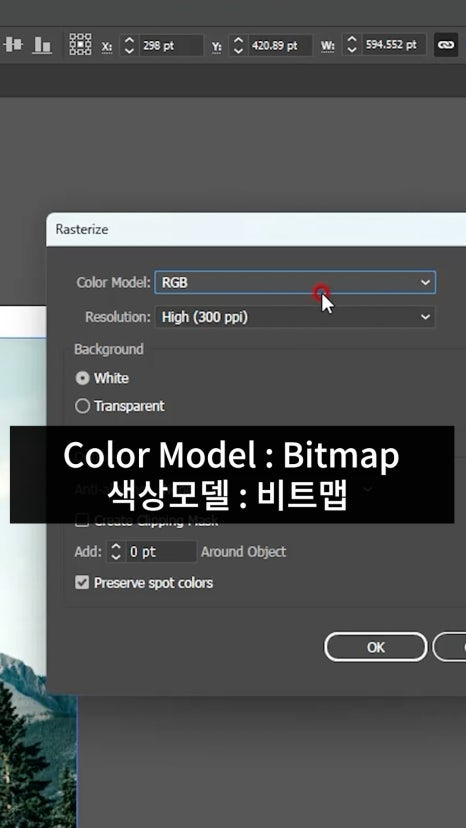The width and height of the screenshot is (466, 828).
Task: Toggle the Preserve spot colors checkbox
Action: pos(82,583)
